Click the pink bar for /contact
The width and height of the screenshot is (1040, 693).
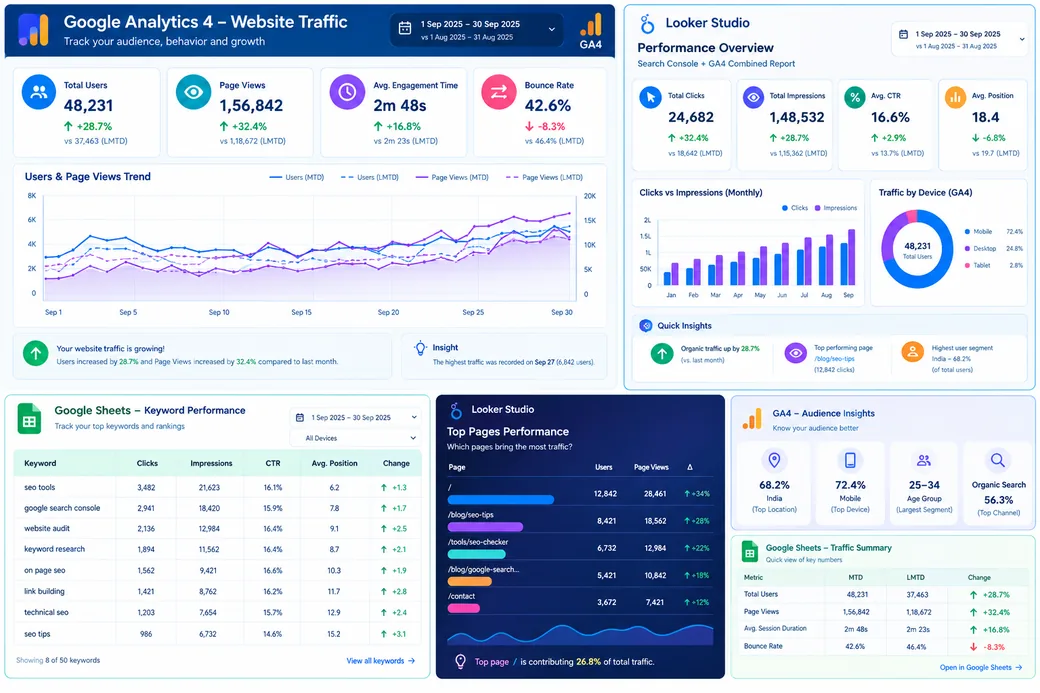(x=464, y=608)
